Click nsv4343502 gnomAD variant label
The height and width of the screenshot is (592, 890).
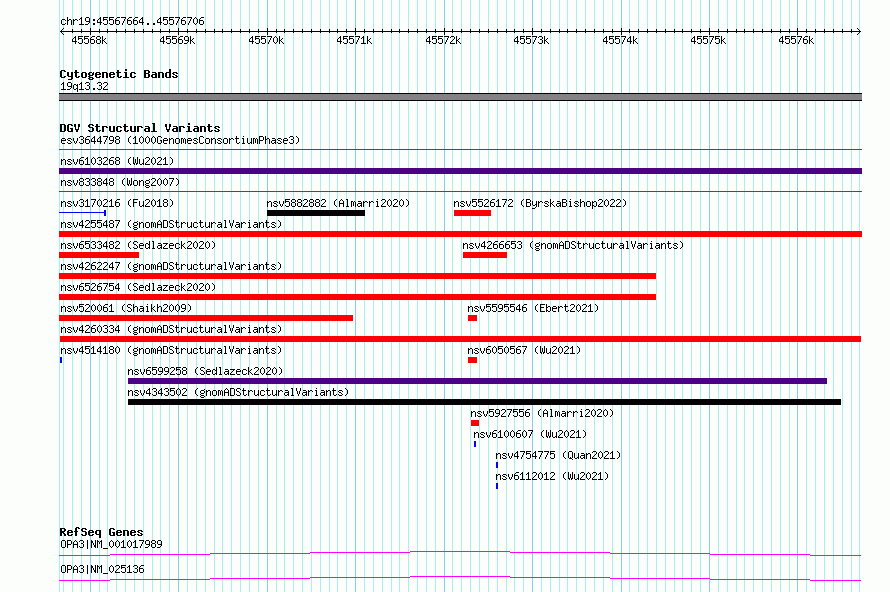click(x=238, y=392)
